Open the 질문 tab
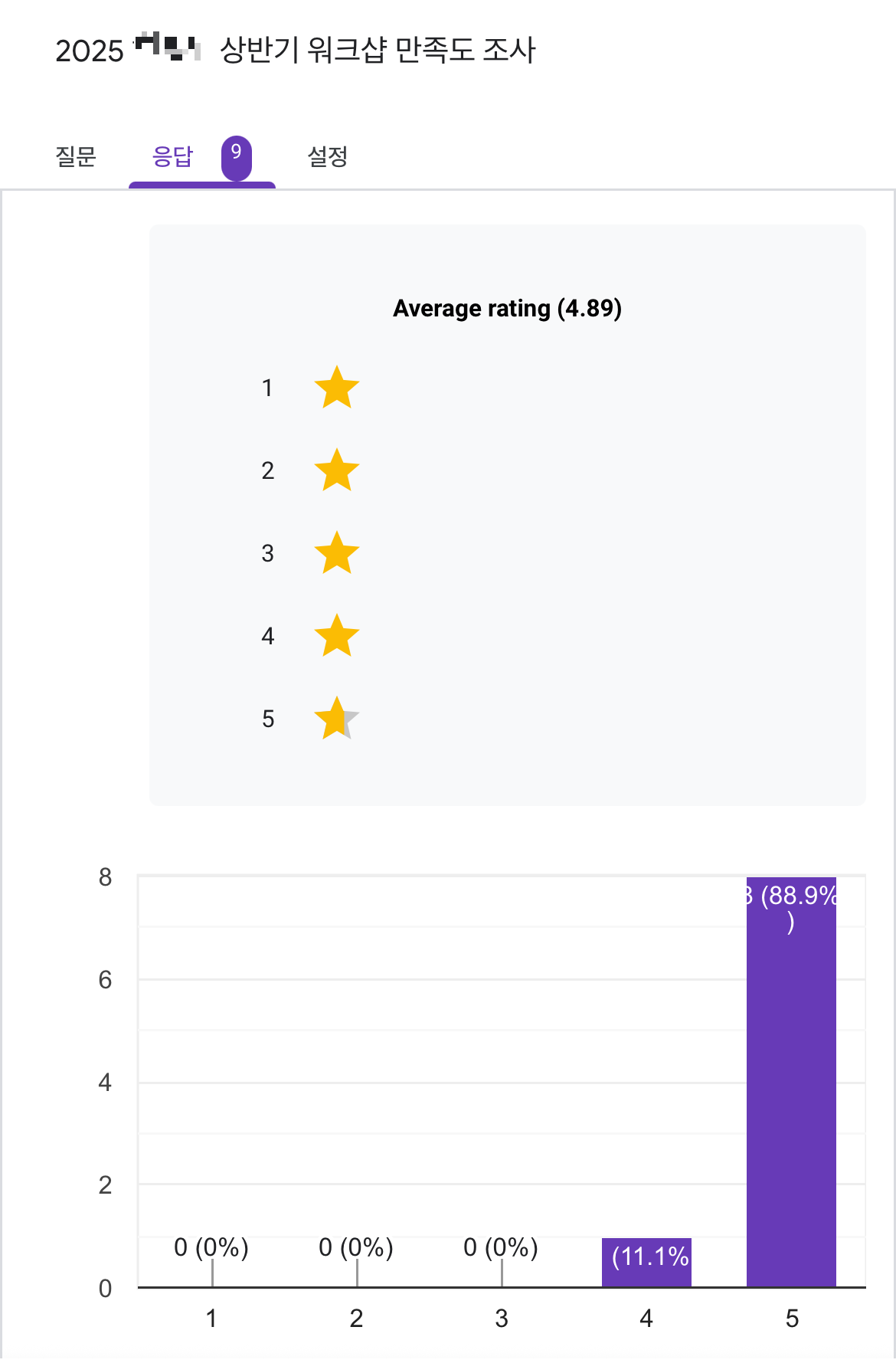 coord(76,156)
